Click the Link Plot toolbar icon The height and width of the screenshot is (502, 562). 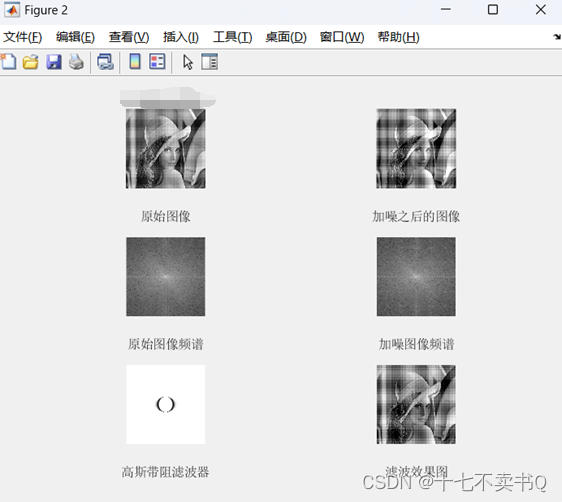105,62
